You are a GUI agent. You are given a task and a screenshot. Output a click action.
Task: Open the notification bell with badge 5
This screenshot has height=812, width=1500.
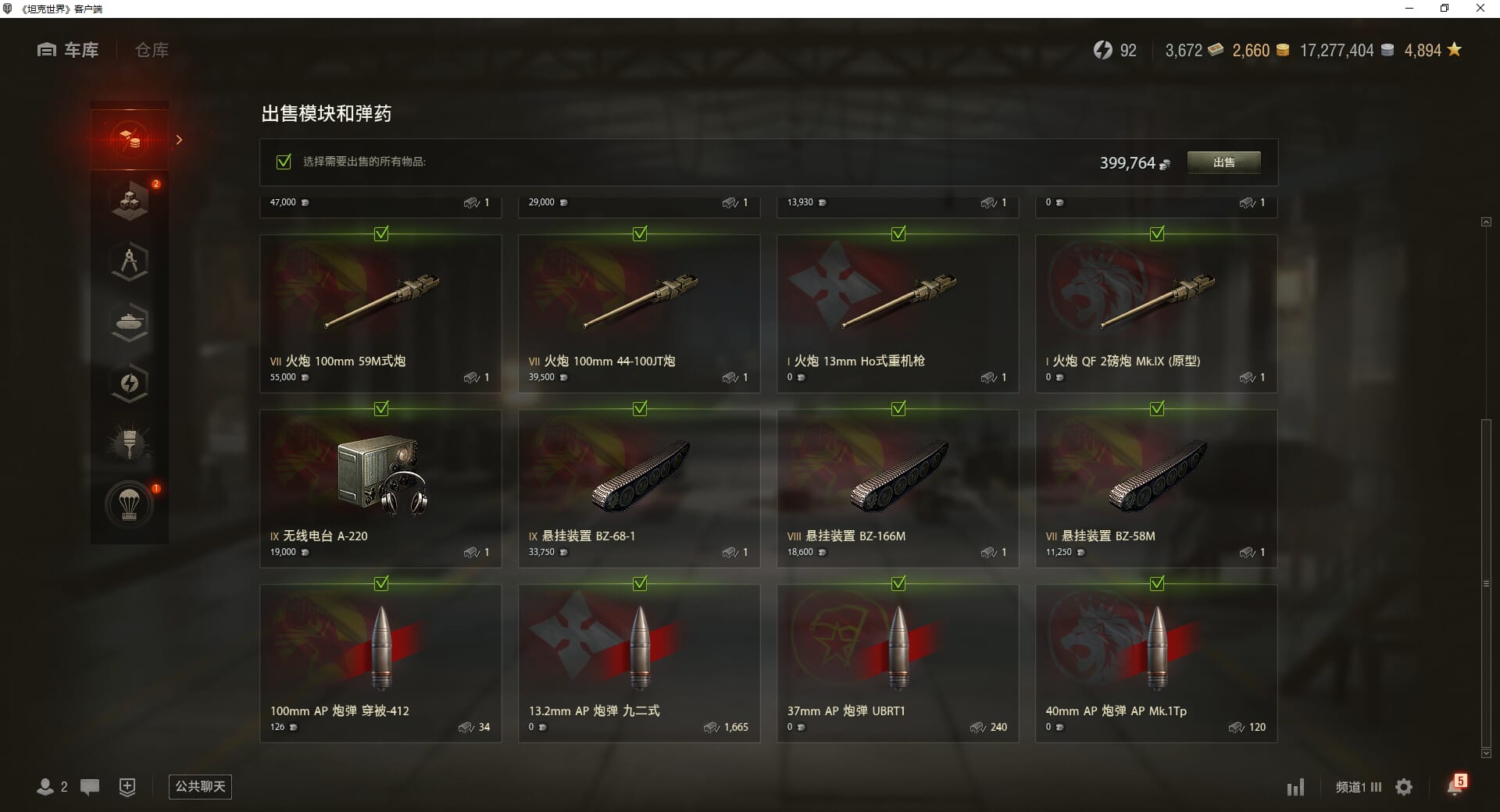1455,785
